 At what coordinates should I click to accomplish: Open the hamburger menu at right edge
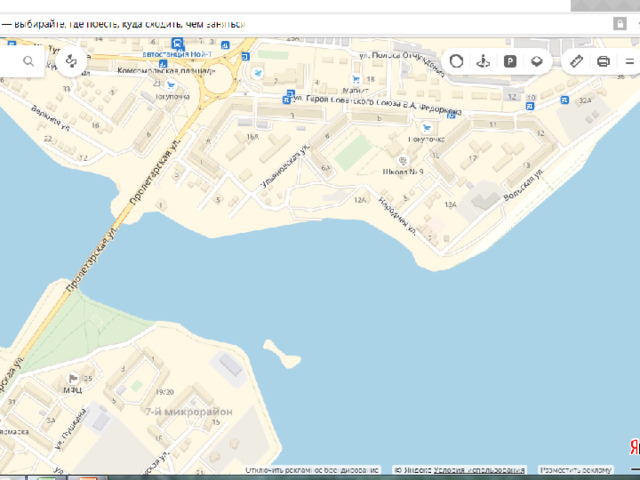(x=630, y=62)
